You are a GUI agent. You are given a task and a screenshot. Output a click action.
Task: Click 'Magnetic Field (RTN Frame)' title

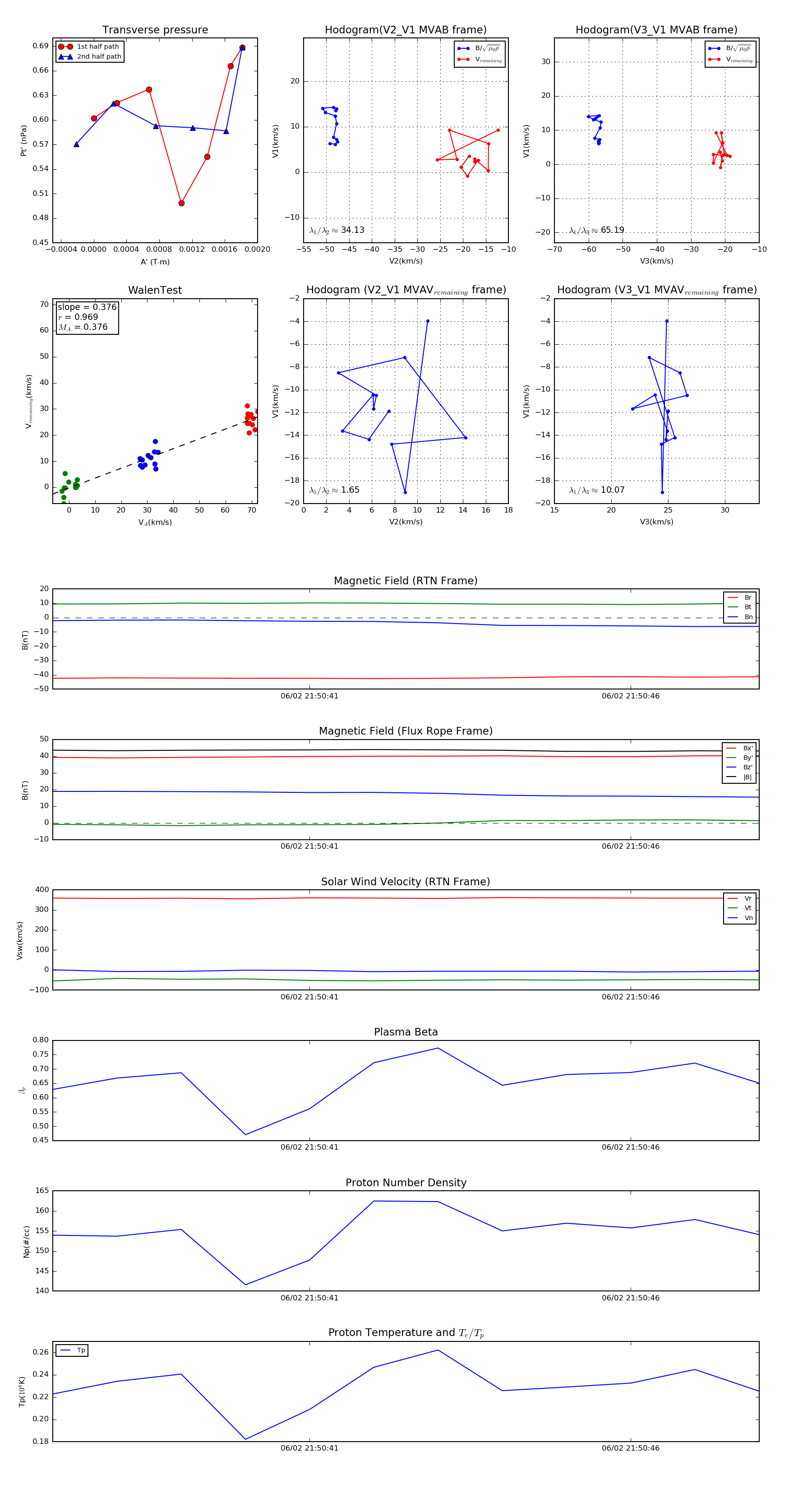click(x=406, y=581)
